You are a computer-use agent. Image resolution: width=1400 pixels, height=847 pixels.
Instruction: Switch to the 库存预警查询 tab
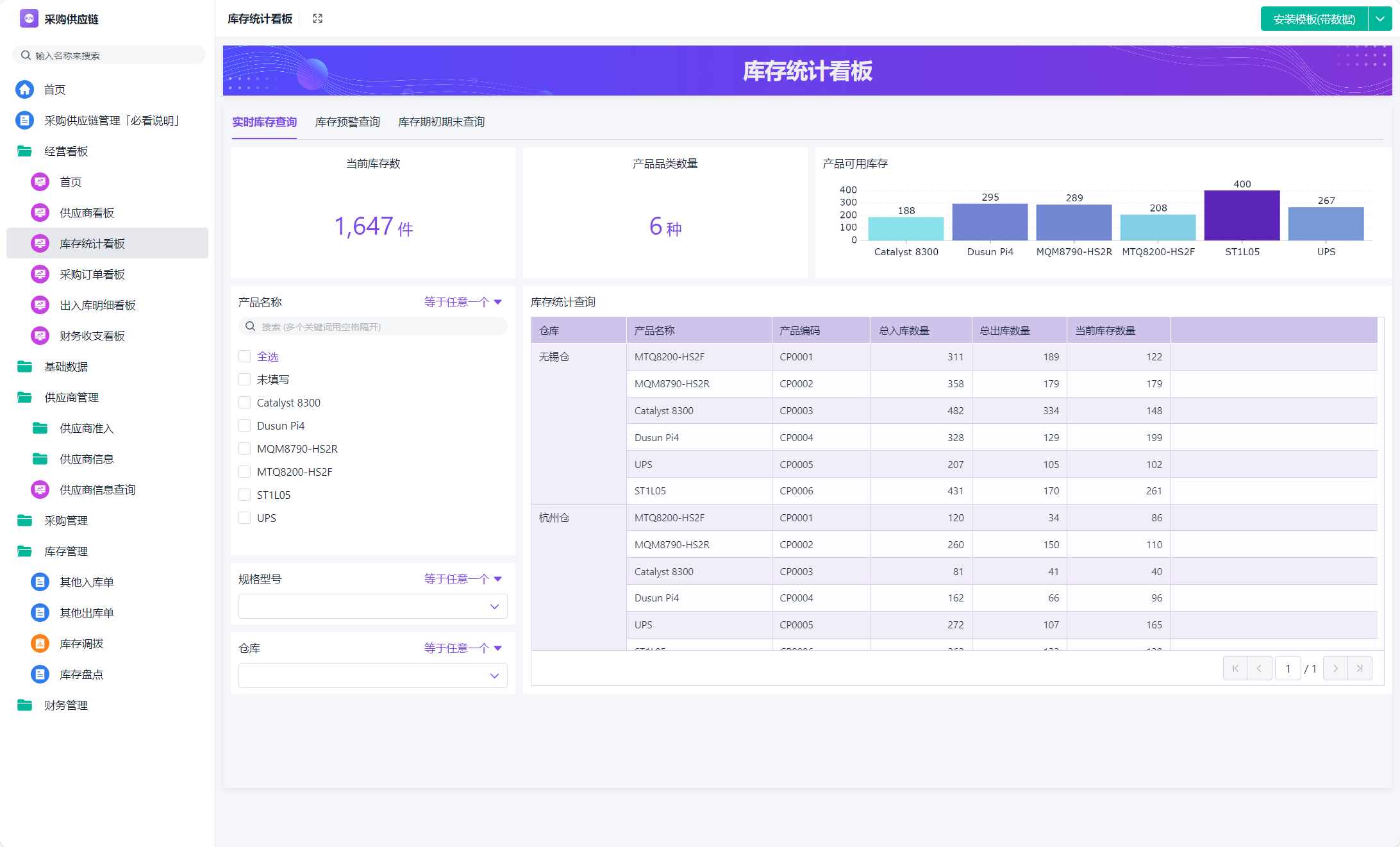click(x=347, y=122)
